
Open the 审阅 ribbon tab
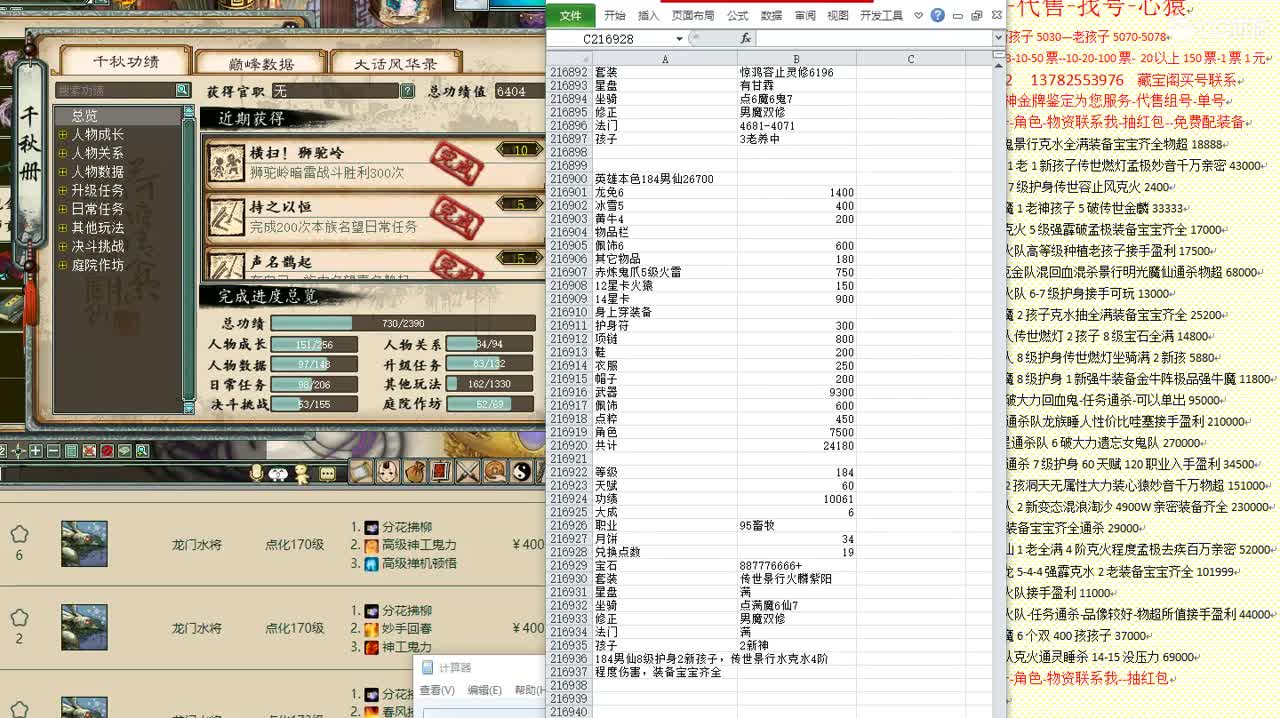(x=805, y=16)
